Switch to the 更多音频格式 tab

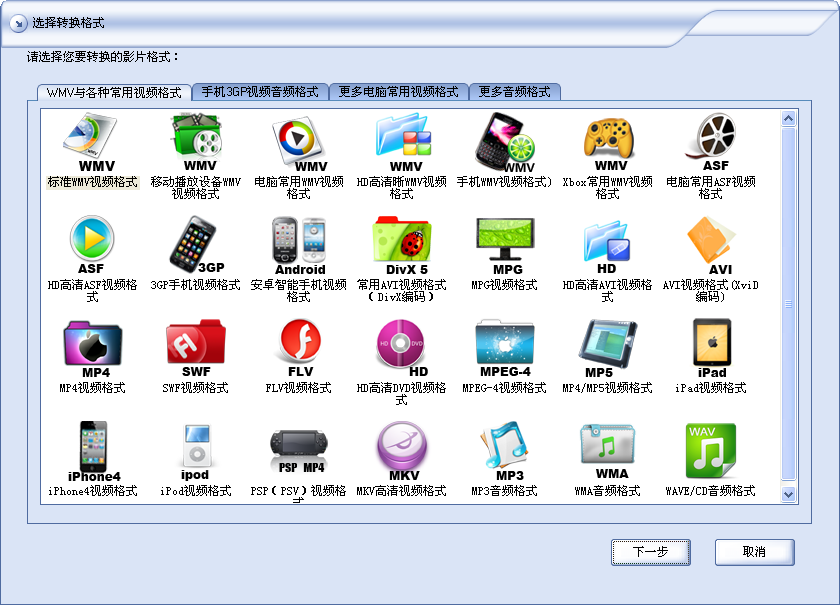click(514, 91)
